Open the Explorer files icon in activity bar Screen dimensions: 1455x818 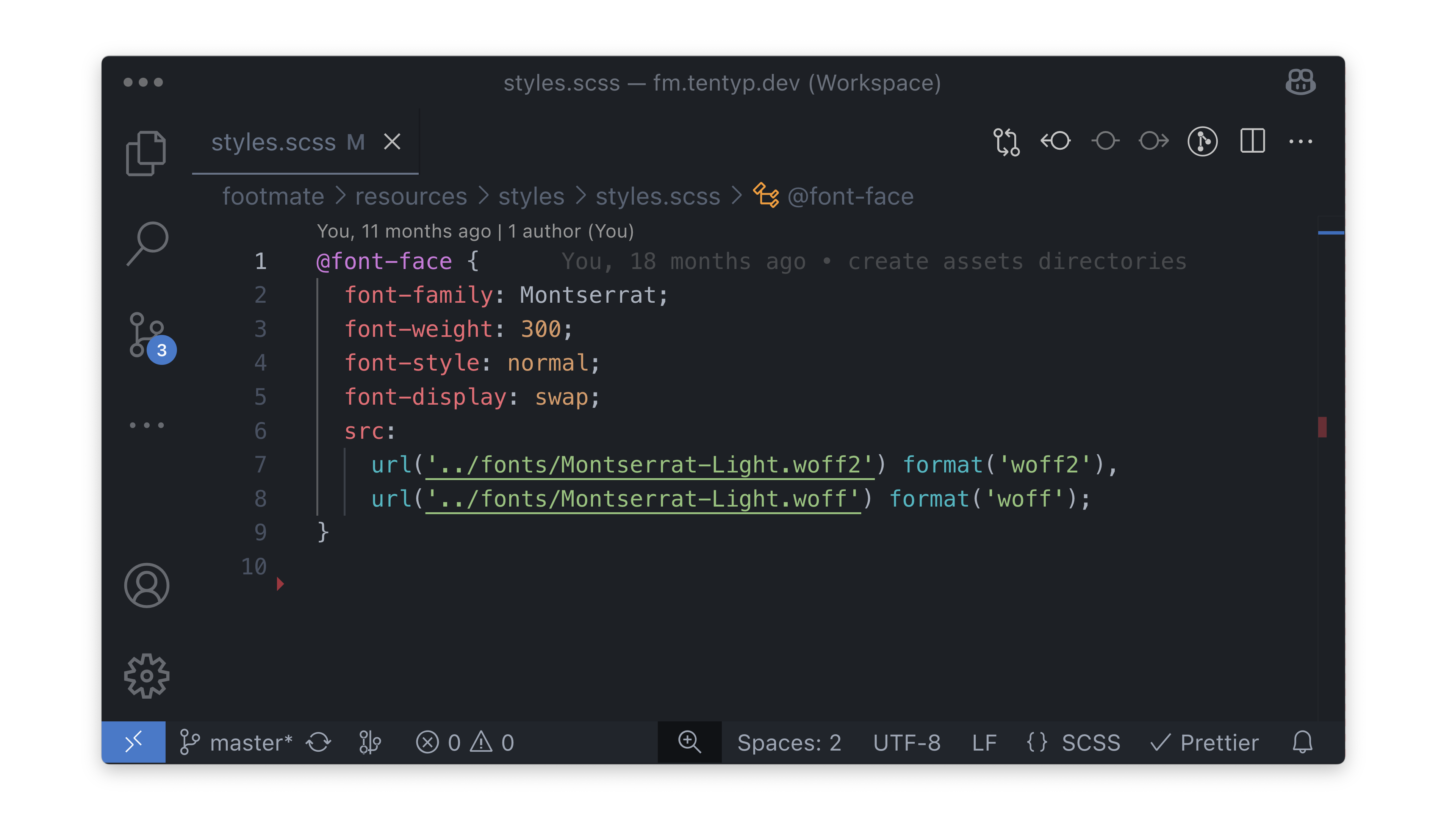coord(146,153)
